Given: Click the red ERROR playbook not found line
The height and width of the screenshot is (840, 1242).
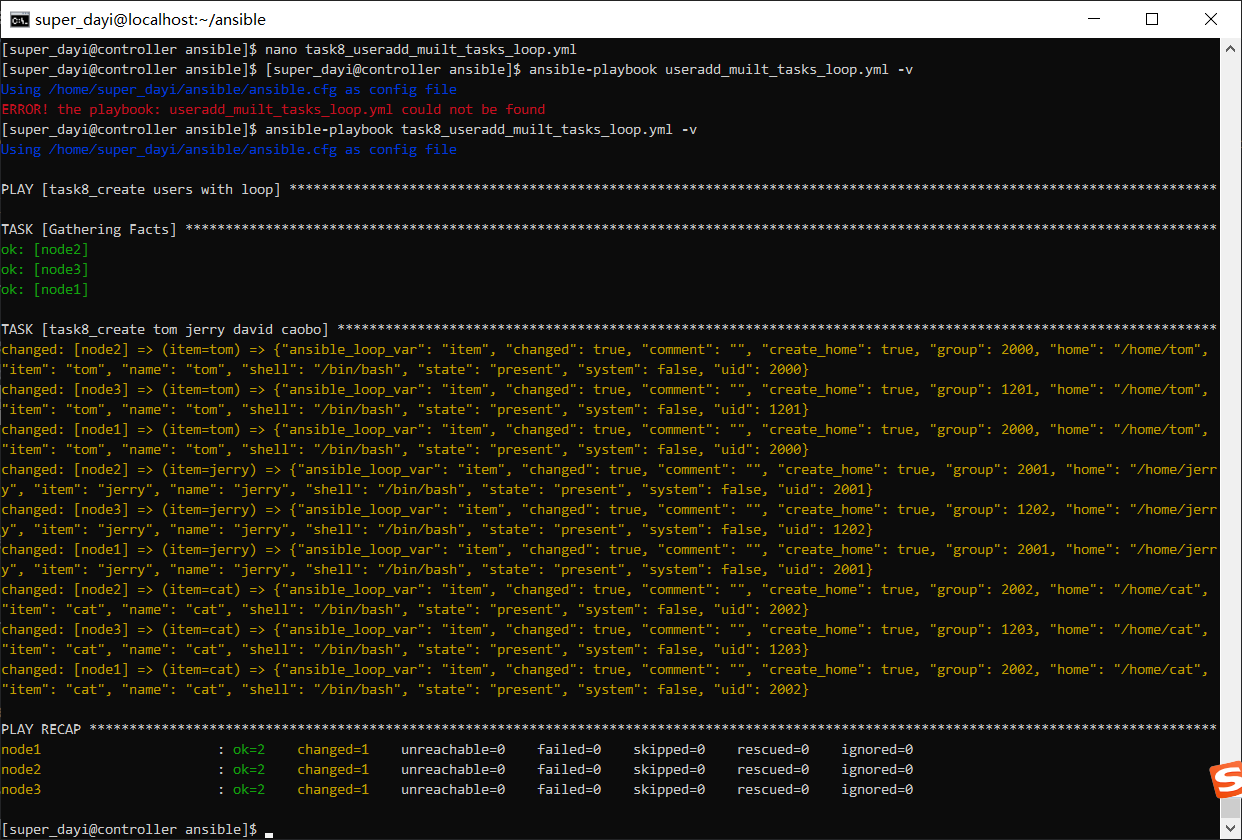Looking at the screenshot, I should tap(274, 109).
